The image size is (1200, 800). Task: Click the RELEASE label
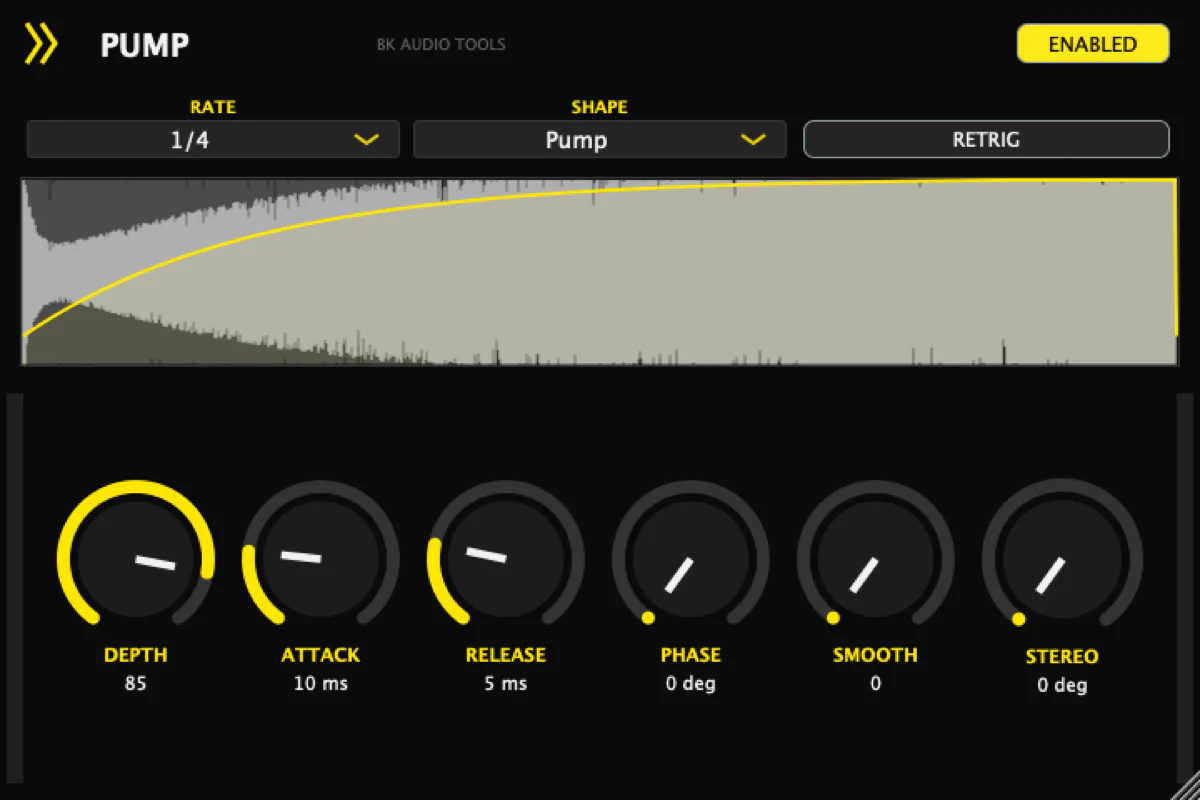[506, 655]
